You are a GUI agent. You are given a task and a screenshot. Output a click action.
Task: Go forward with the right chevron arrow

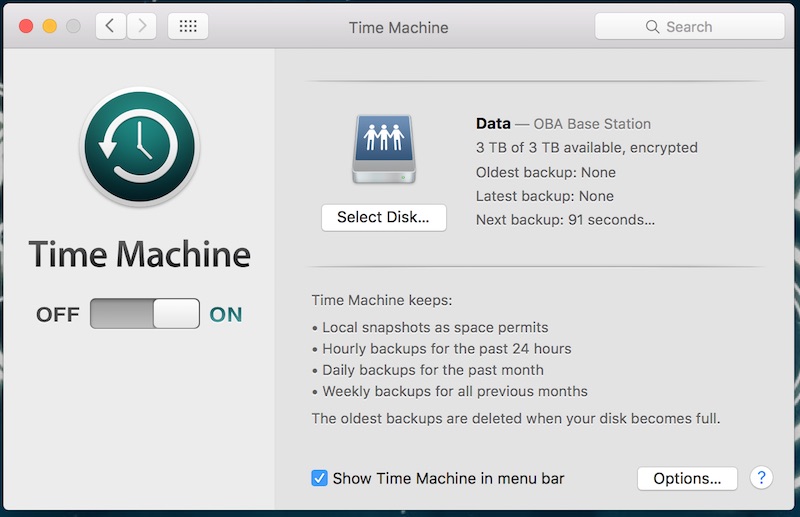[141, 27]
